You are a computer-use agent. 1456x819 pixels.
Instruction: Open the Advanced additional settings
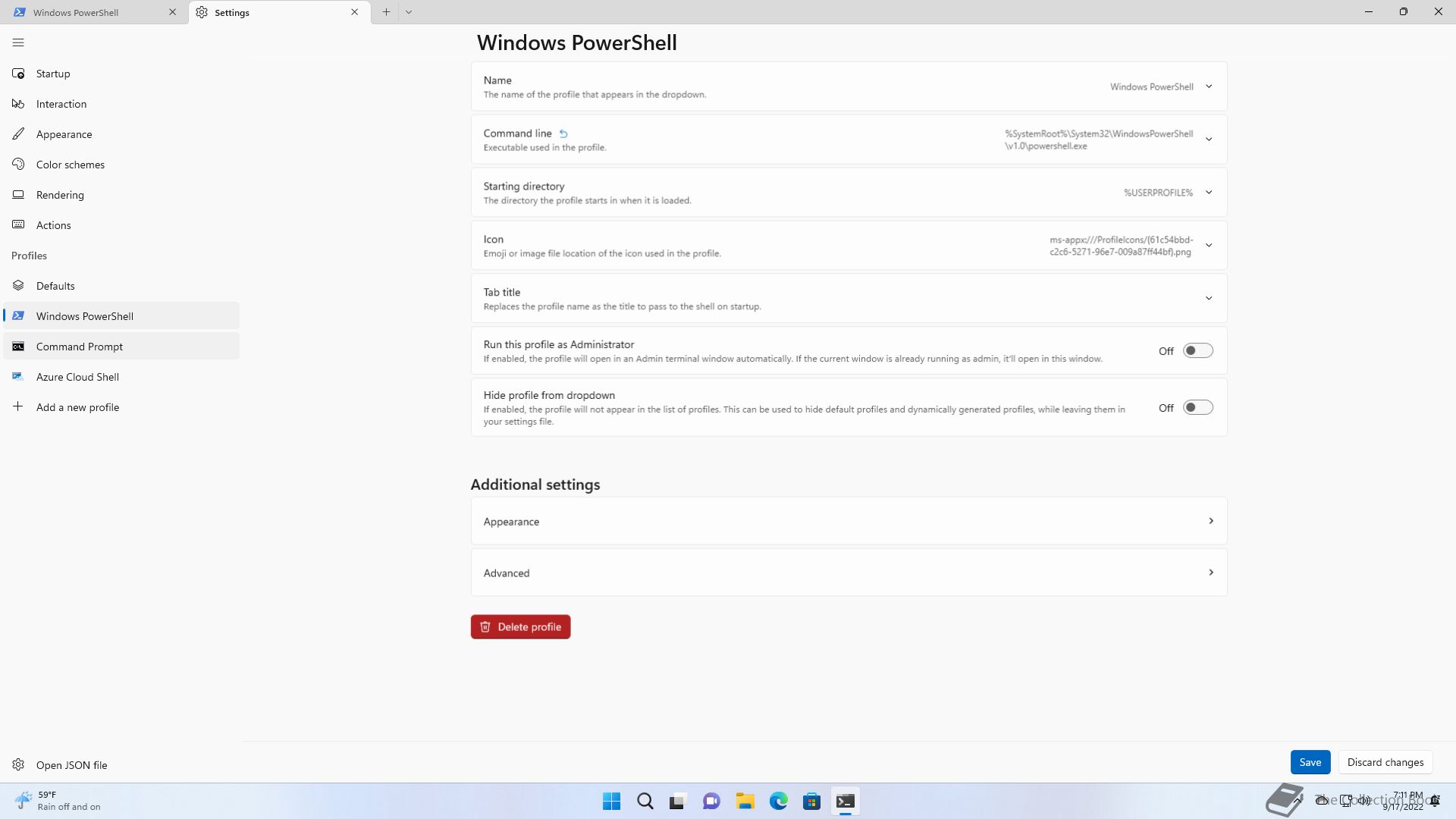point(849,573)
